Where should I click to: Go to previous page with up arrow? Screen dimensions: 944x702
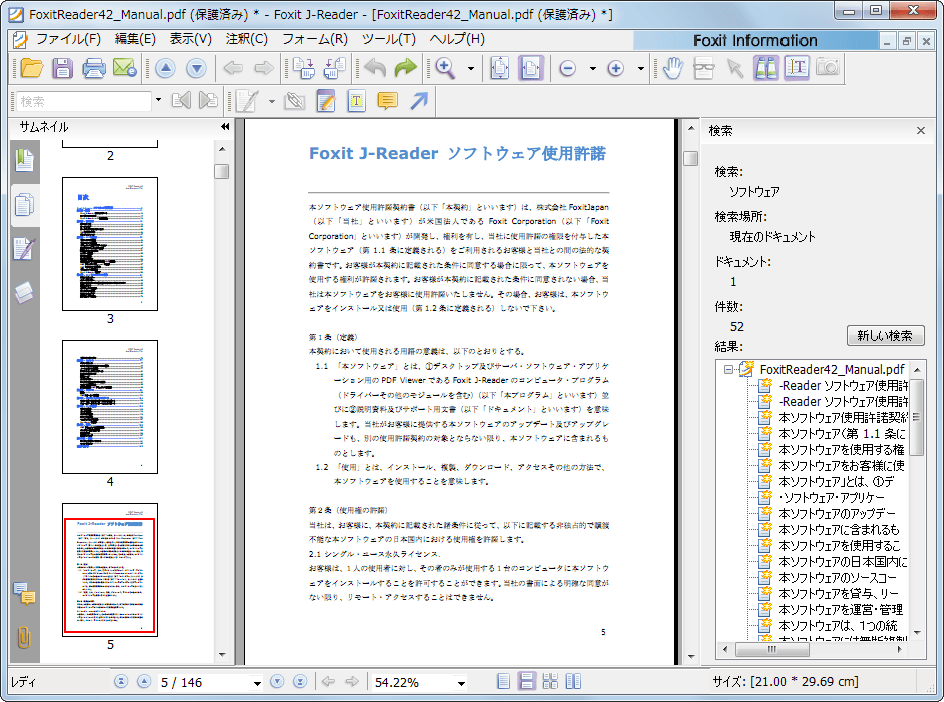click(165, 68)
